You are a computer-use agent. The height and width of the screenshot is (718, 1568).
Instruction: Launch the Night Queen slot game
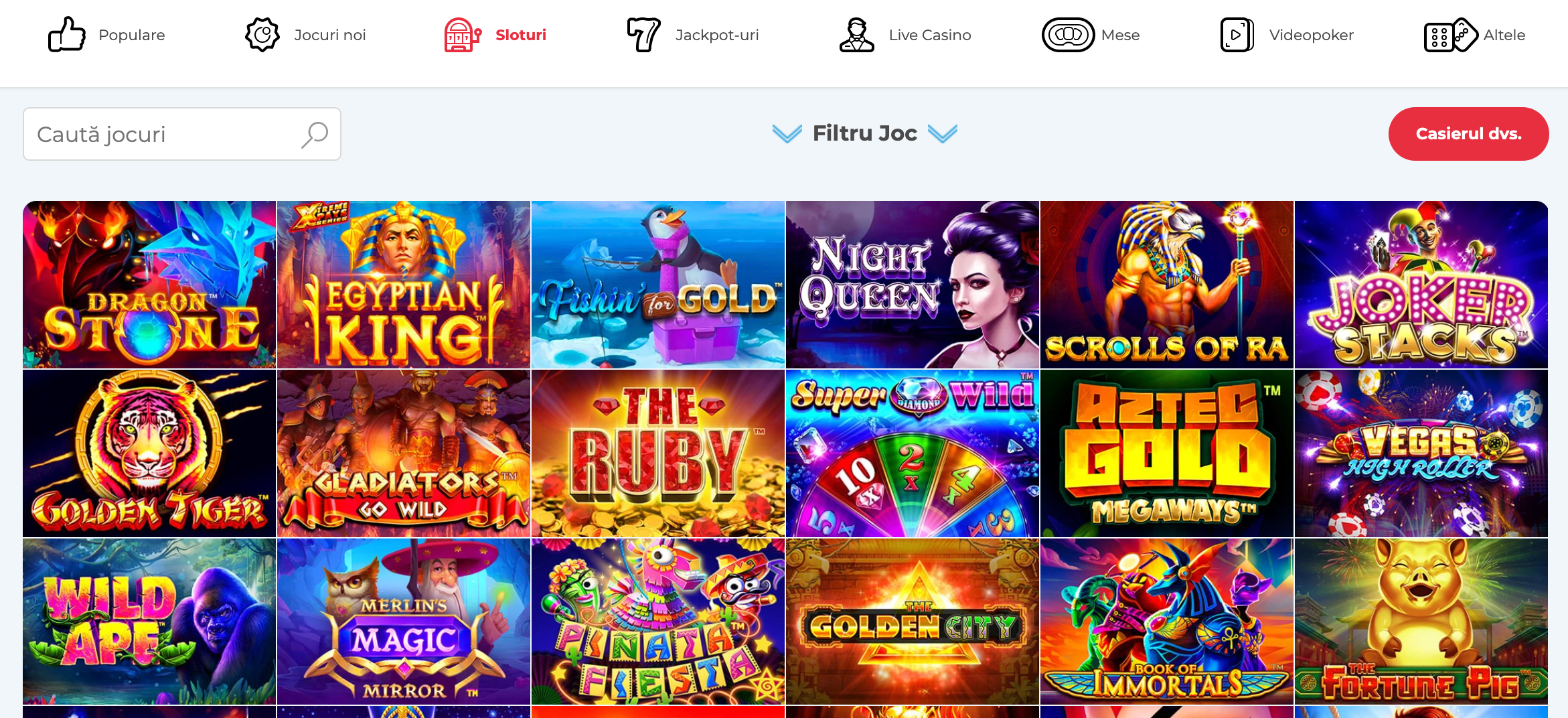(913, 285)
